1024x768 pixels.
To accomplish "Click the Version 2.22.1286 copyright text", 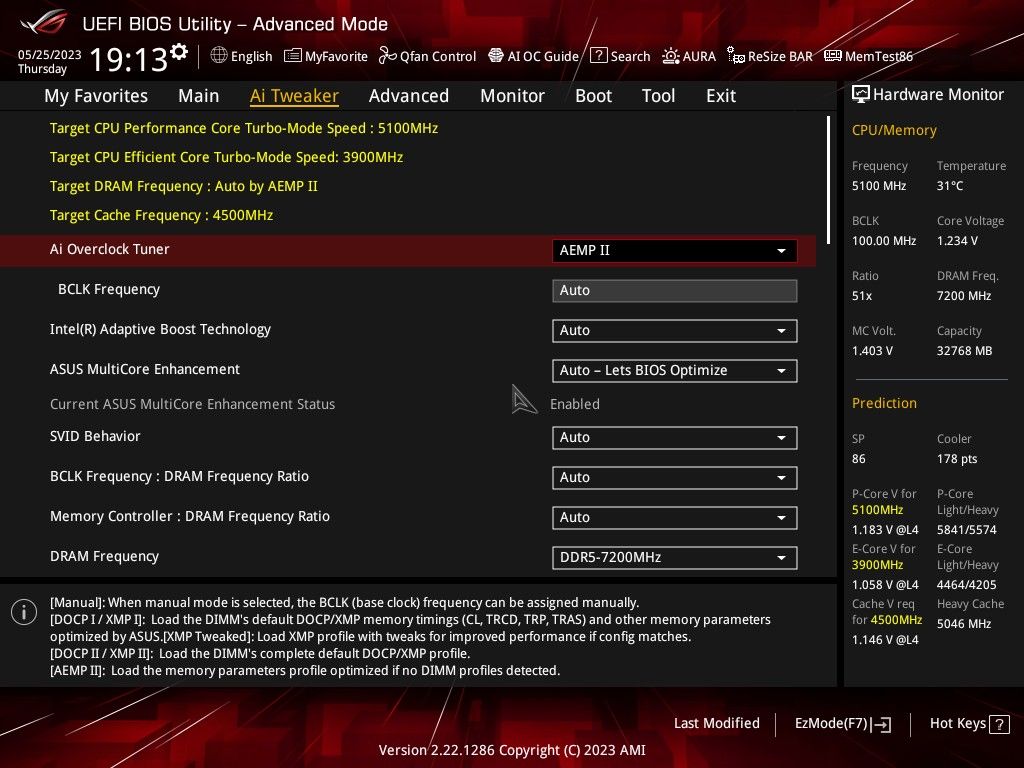I will pos(512,750).
